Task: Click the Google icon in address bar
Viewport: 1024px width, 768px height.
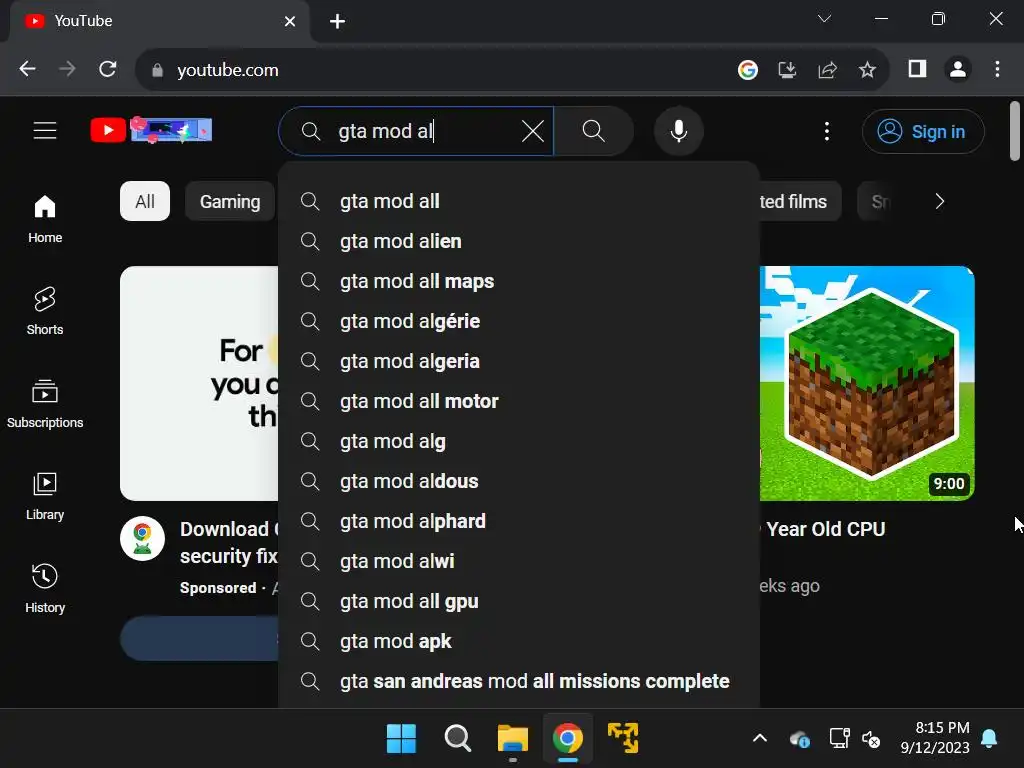Action: pos(748,69)
